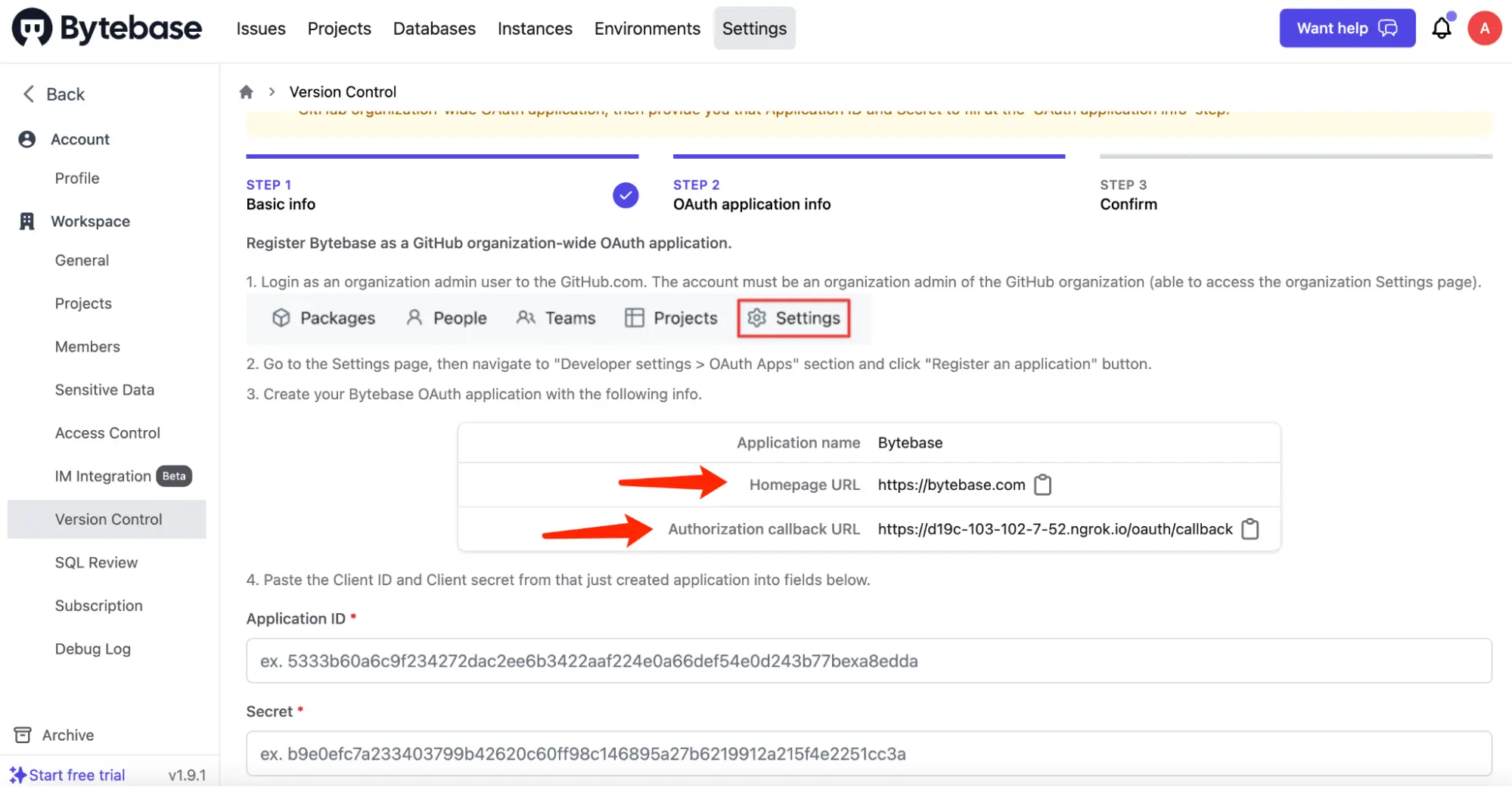The image size is (1512, 787).
Task: Switch to the Databases page
Action: coord(433,29)
